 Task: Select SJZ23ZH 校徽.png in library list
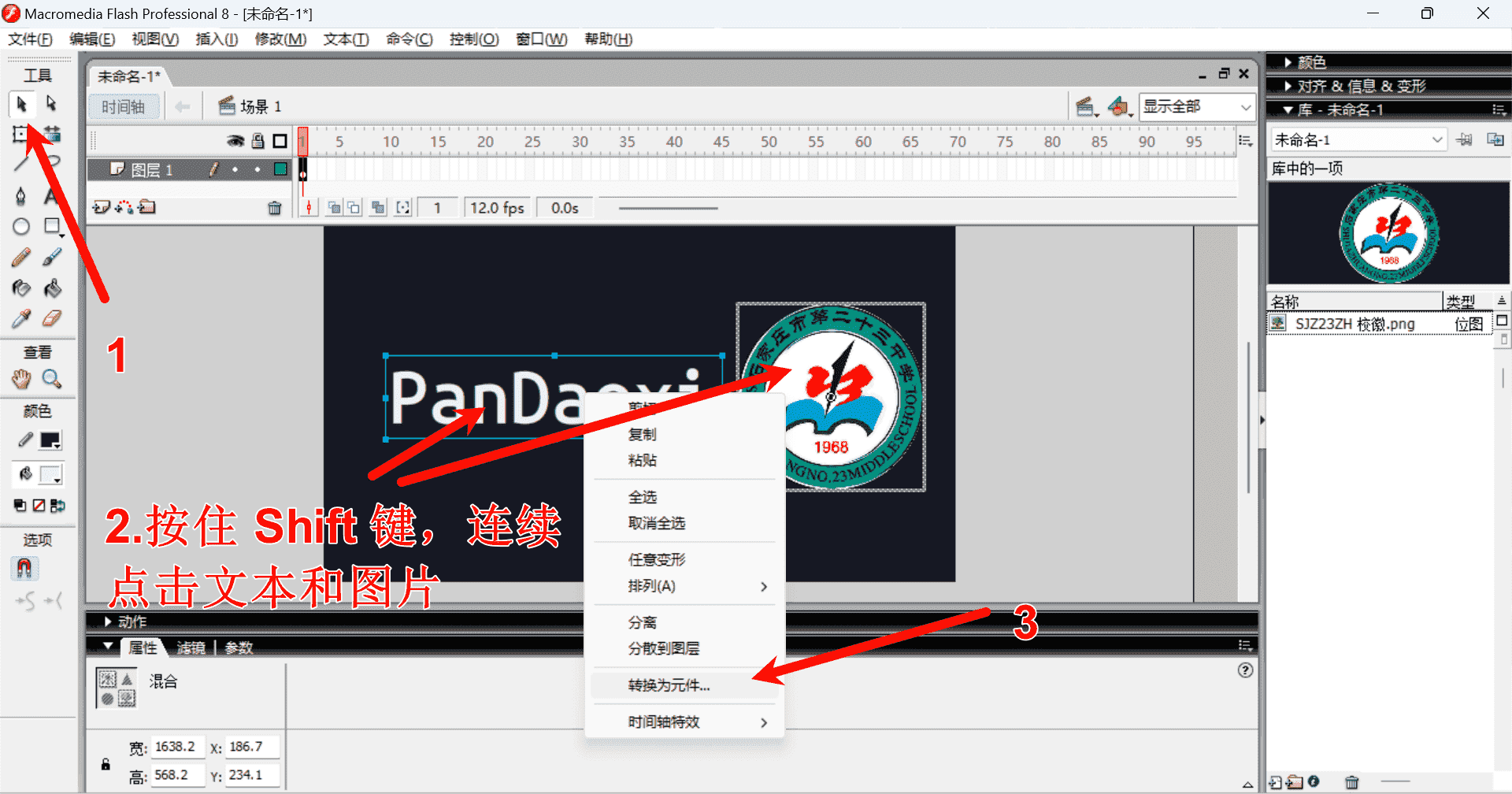click(x=1354, y=324)
